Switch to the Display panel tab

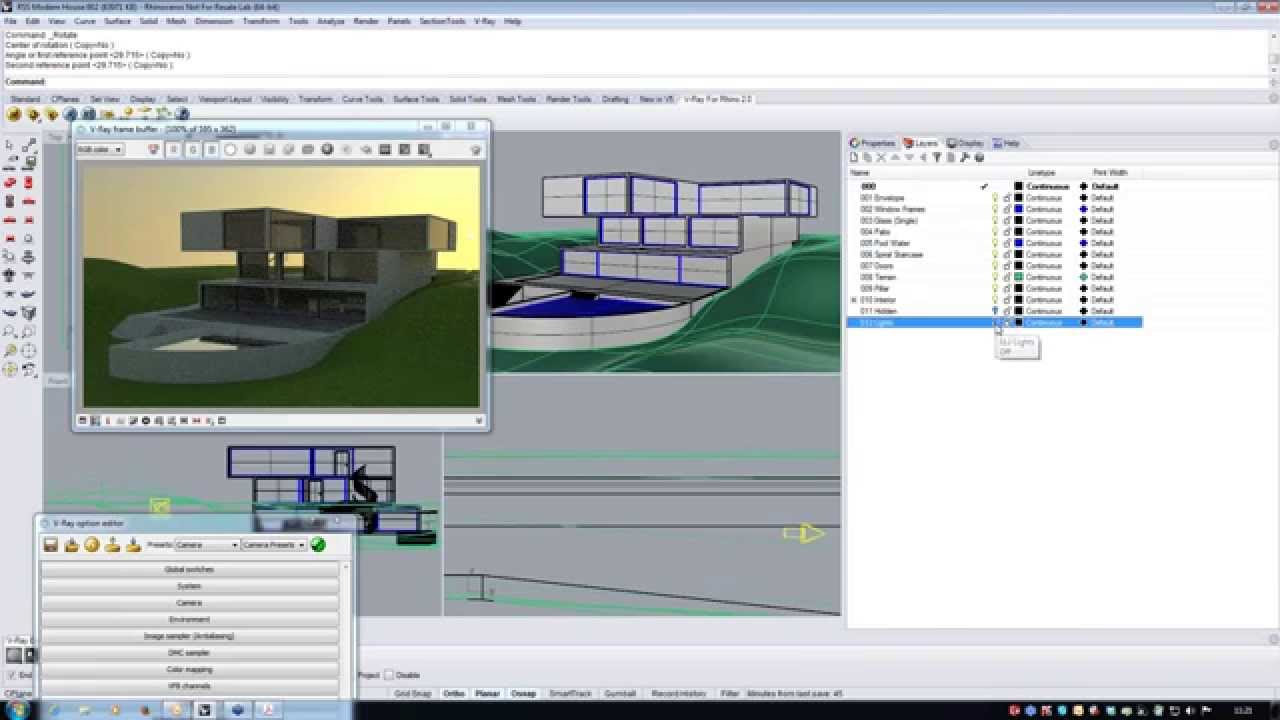966,143
